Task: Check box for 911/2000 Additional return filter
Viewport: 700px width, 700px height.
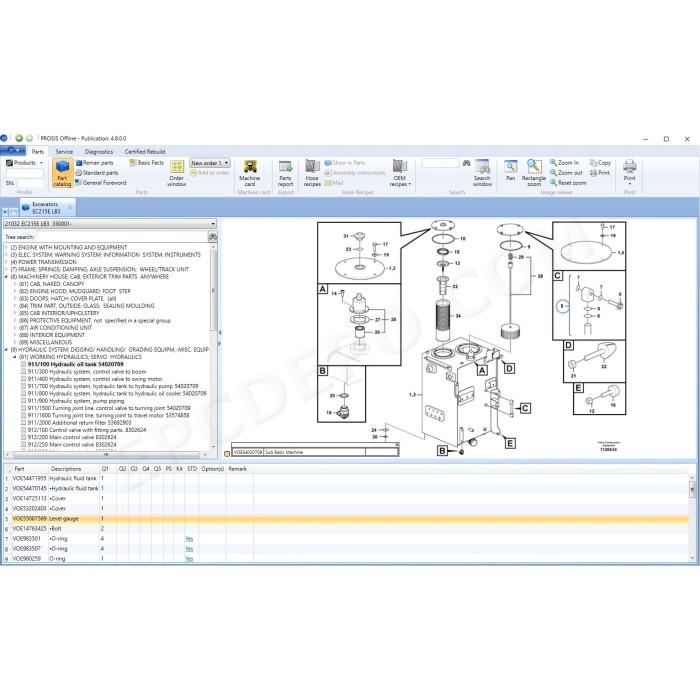Action: tap(24, 423)
